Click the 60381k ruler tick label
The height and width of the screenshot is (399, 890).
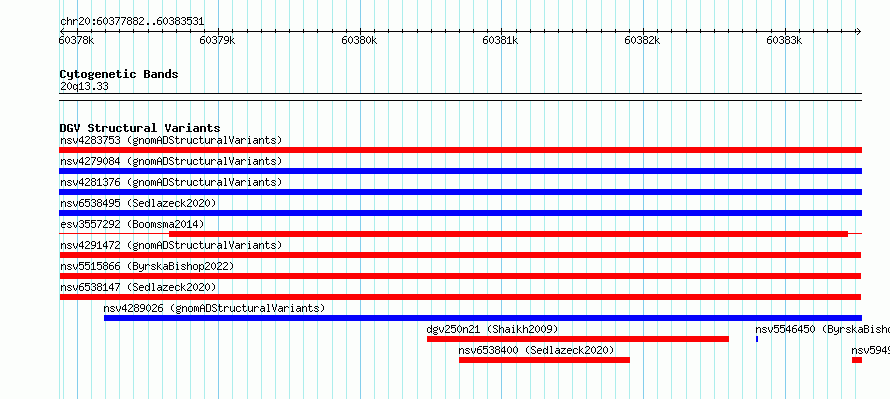point(500,40)
